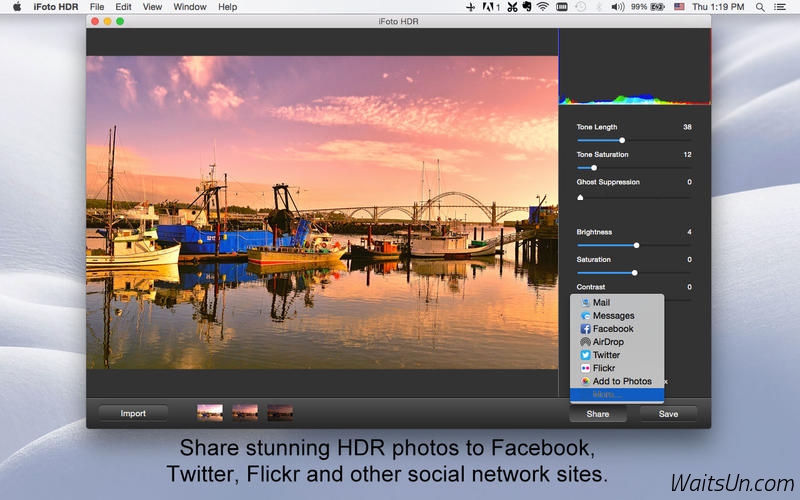
Task: Share to Twitter in share menu
Action: pos(617,355)
